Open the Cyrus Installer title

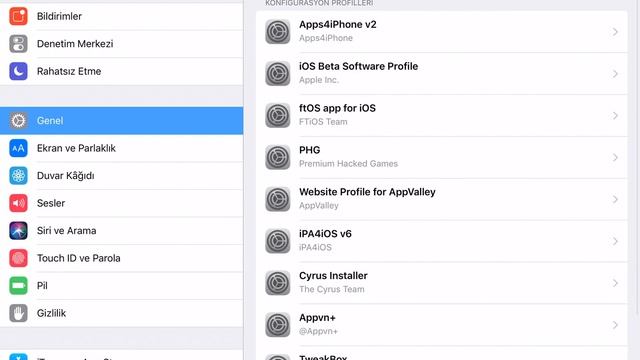[x=333, y=276]
